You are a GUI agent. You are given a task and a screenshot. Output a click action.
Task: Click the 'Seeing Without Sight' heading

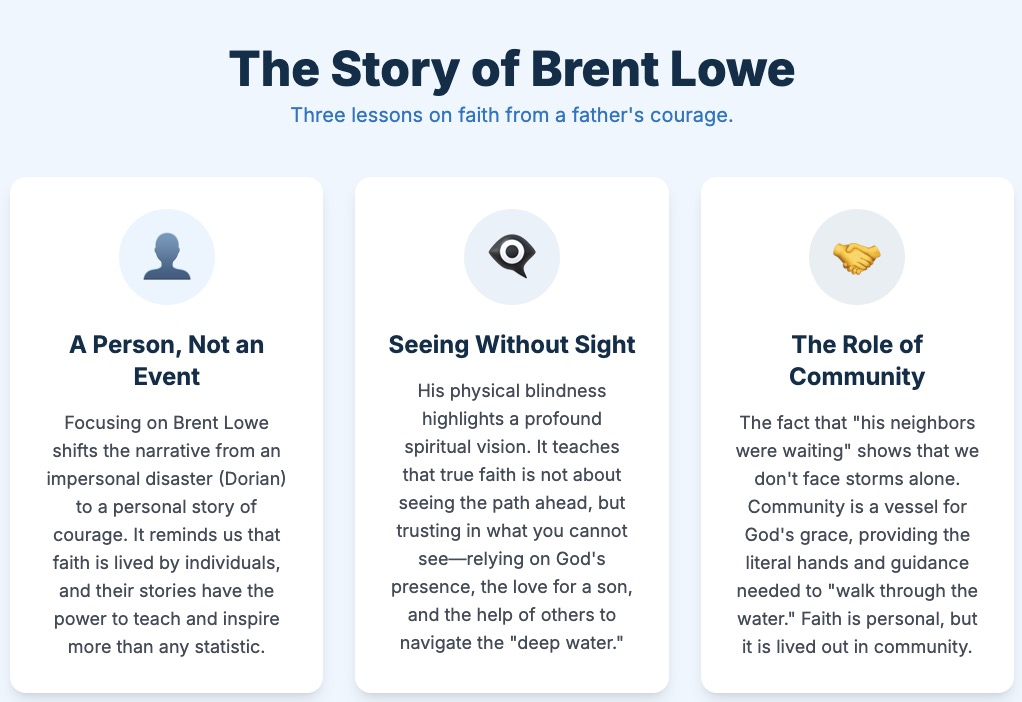click(512, 345)
